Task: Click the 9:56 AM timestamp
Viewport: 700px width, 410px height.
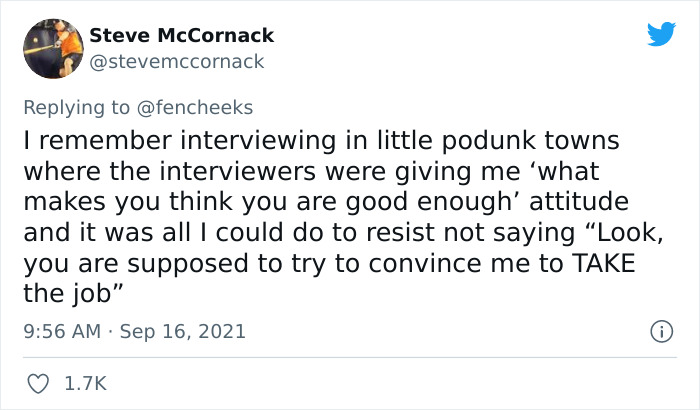Action: pyautogui.click(x=59, y=330)
